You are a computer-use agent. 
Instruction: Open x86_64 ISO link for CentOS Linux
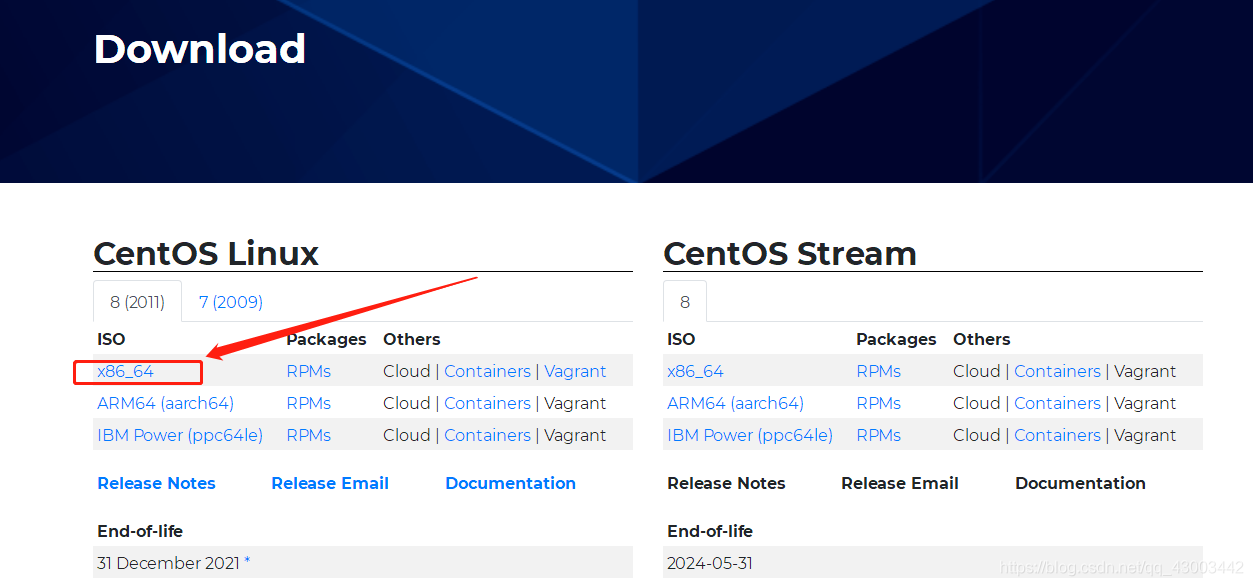point(125,371)
